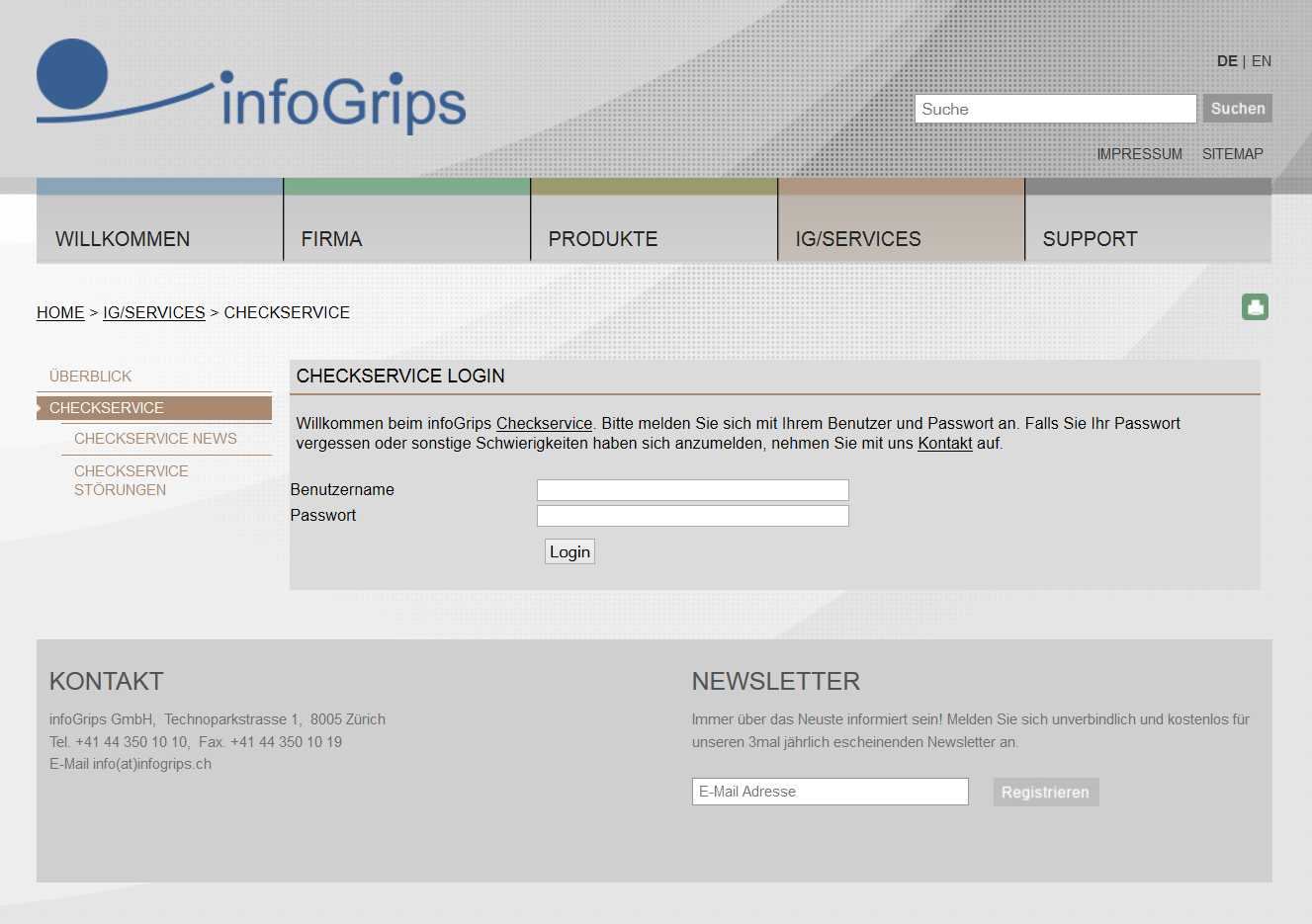Viewport: 1312px width, 924px height.
Task: Click the Login button
Action: (569, 551)
